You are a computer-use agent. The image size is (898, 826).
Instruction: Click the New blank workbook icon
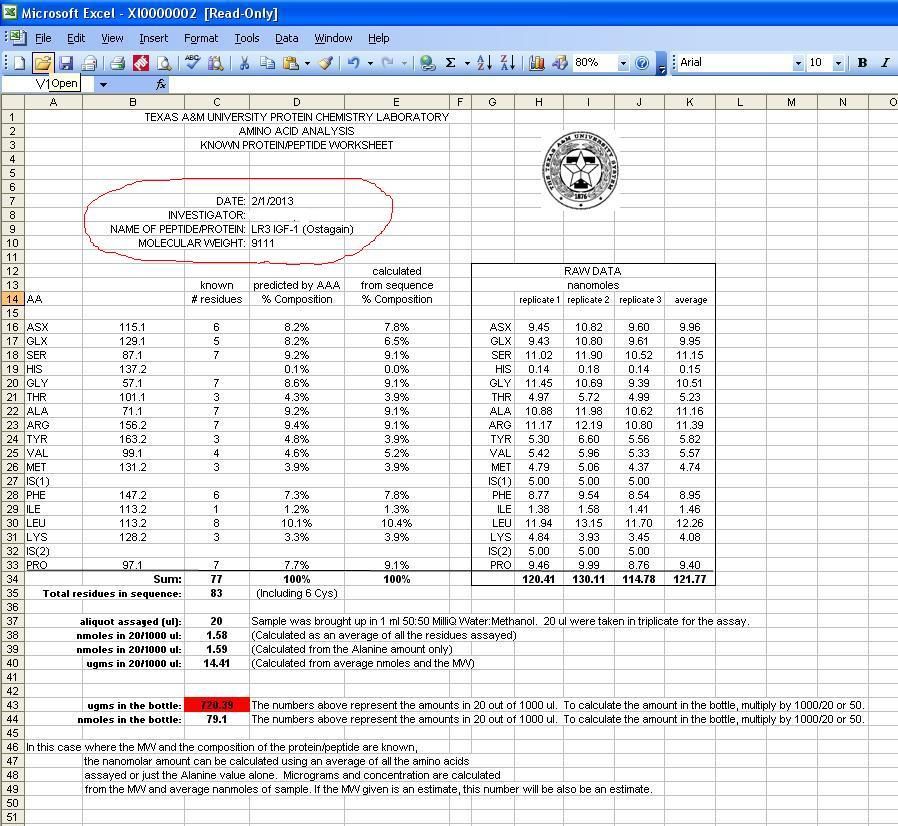pyautogui.click(x=19, y=62)
